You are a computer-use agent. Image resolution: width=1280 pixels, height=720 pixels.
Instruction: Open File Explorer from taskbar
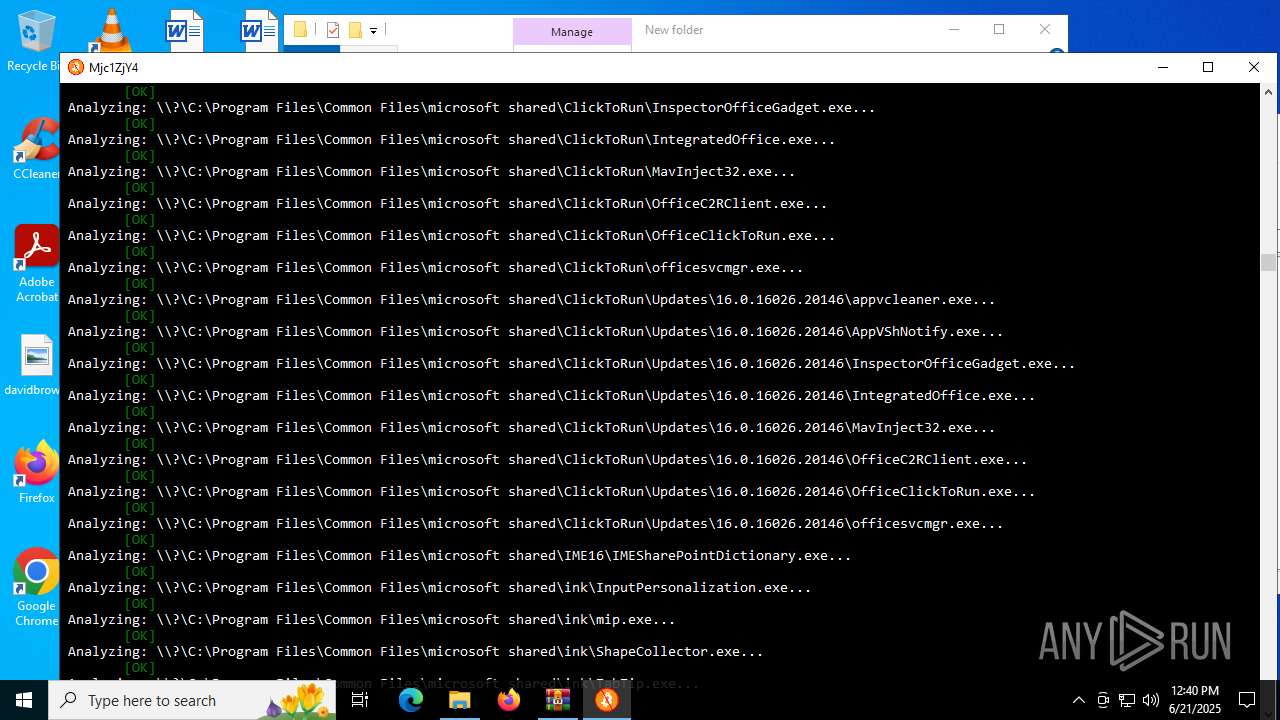point(459,700)
